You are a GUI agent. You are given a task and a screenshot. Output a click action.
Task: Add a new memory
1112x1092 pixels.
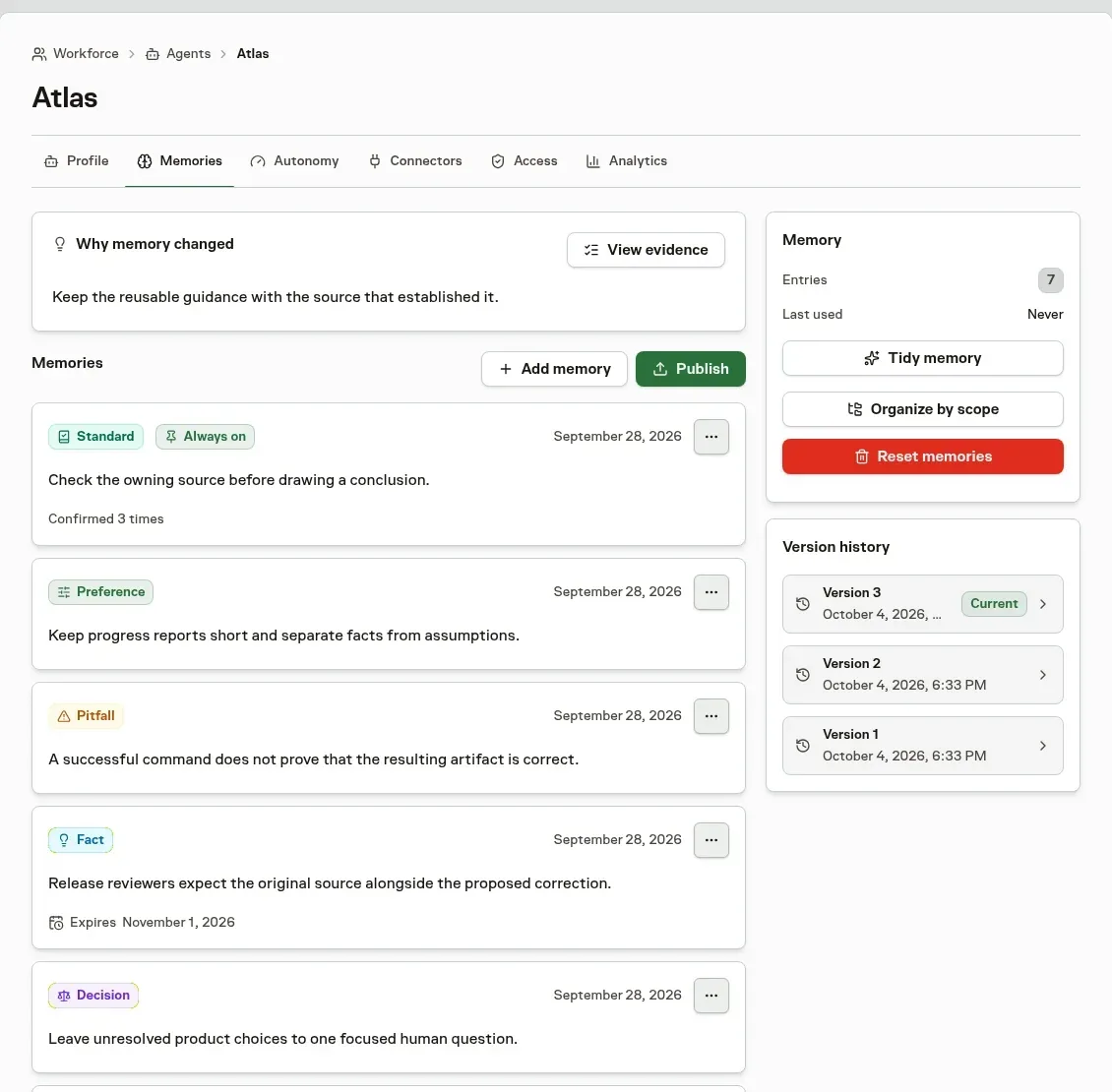(x=554, y=369)
